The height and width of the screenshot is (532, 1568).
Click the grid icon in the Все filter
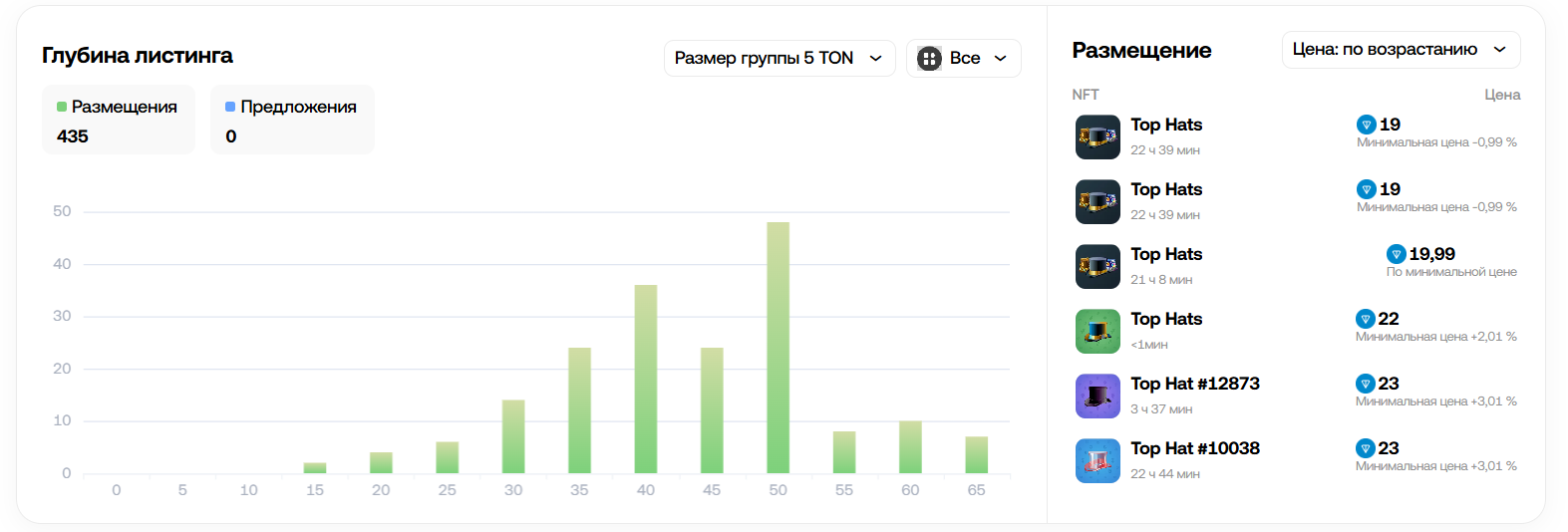(x=929, y=59)
